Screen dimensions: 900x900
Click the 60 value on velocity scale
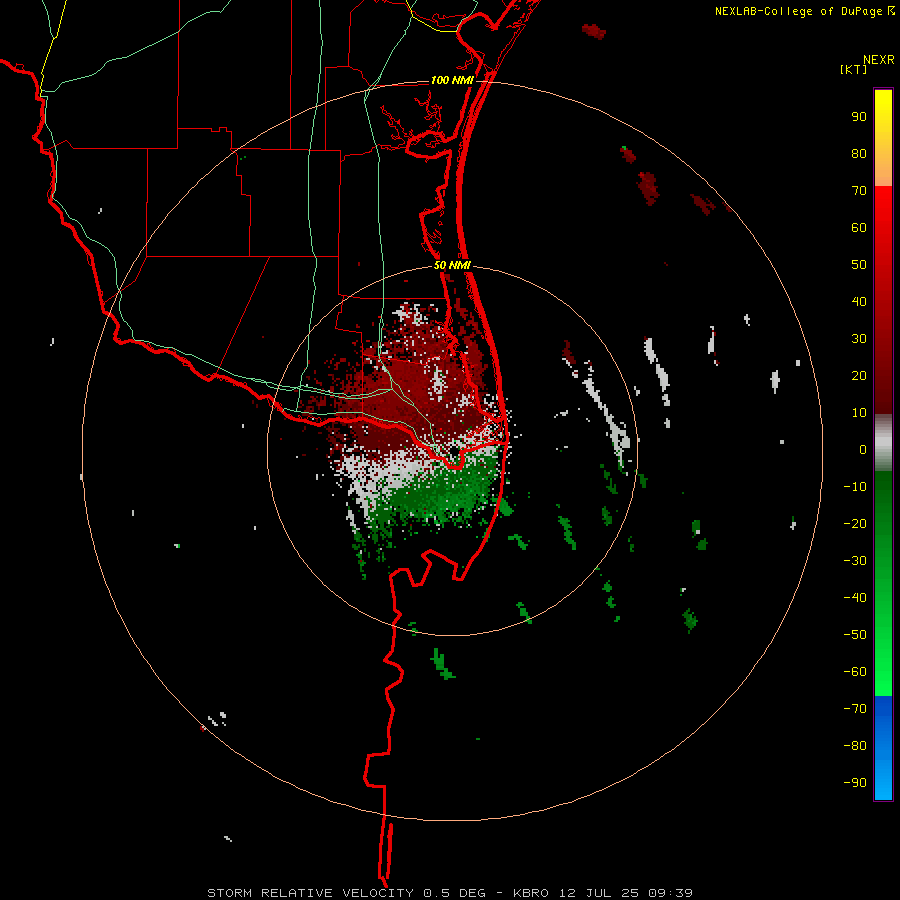click(x=859, y=228)
